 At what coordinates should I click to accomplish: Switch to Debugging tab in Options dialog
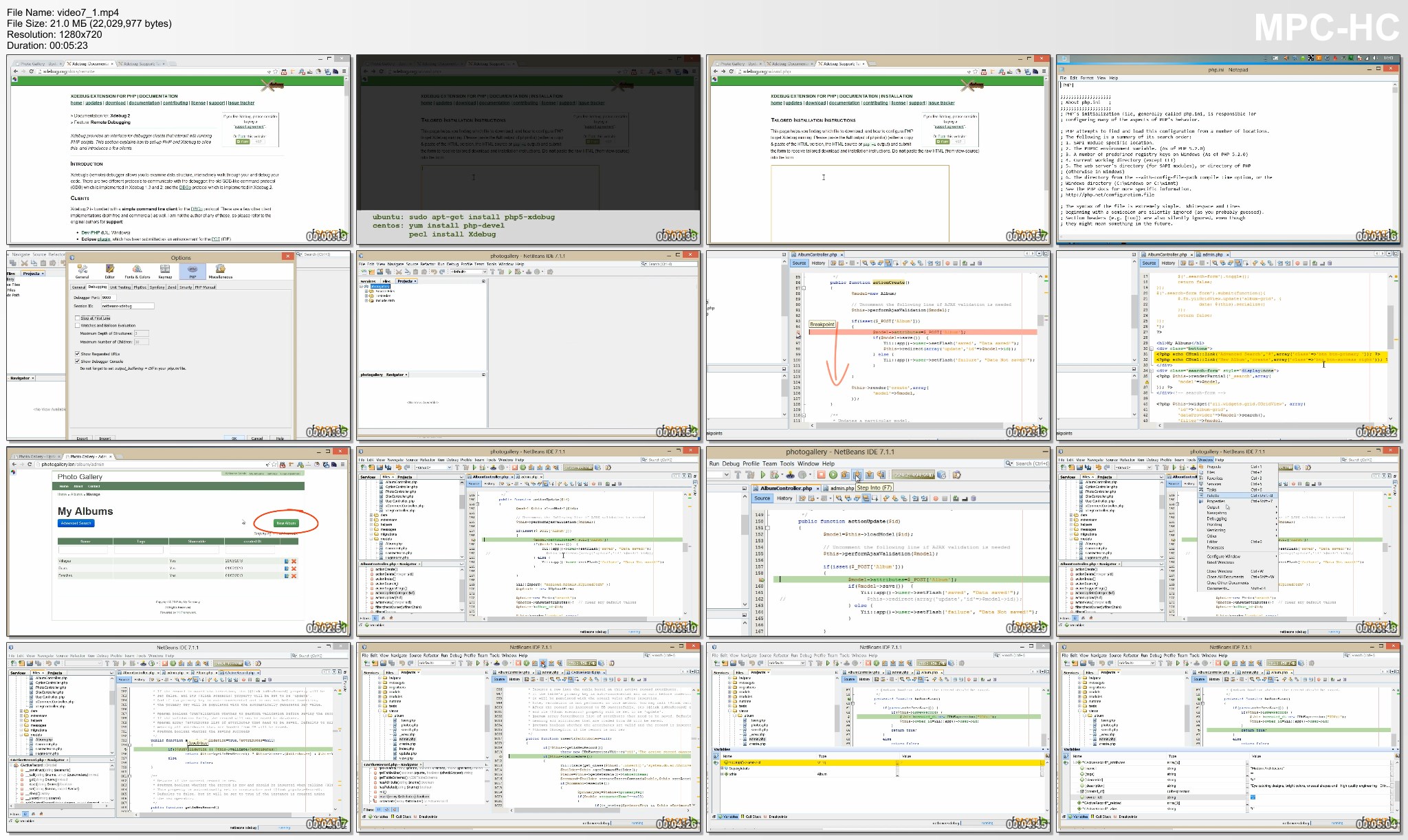click(98, 287)
